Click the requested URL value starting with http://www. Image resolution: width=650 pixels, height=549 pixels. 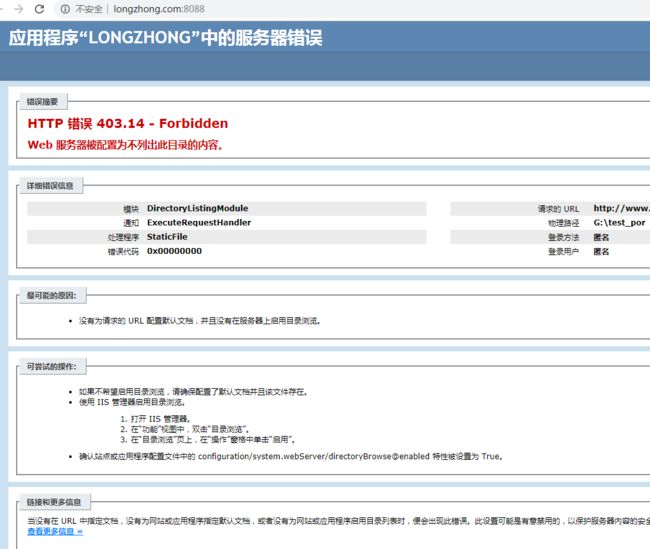(x=621, y=208)
